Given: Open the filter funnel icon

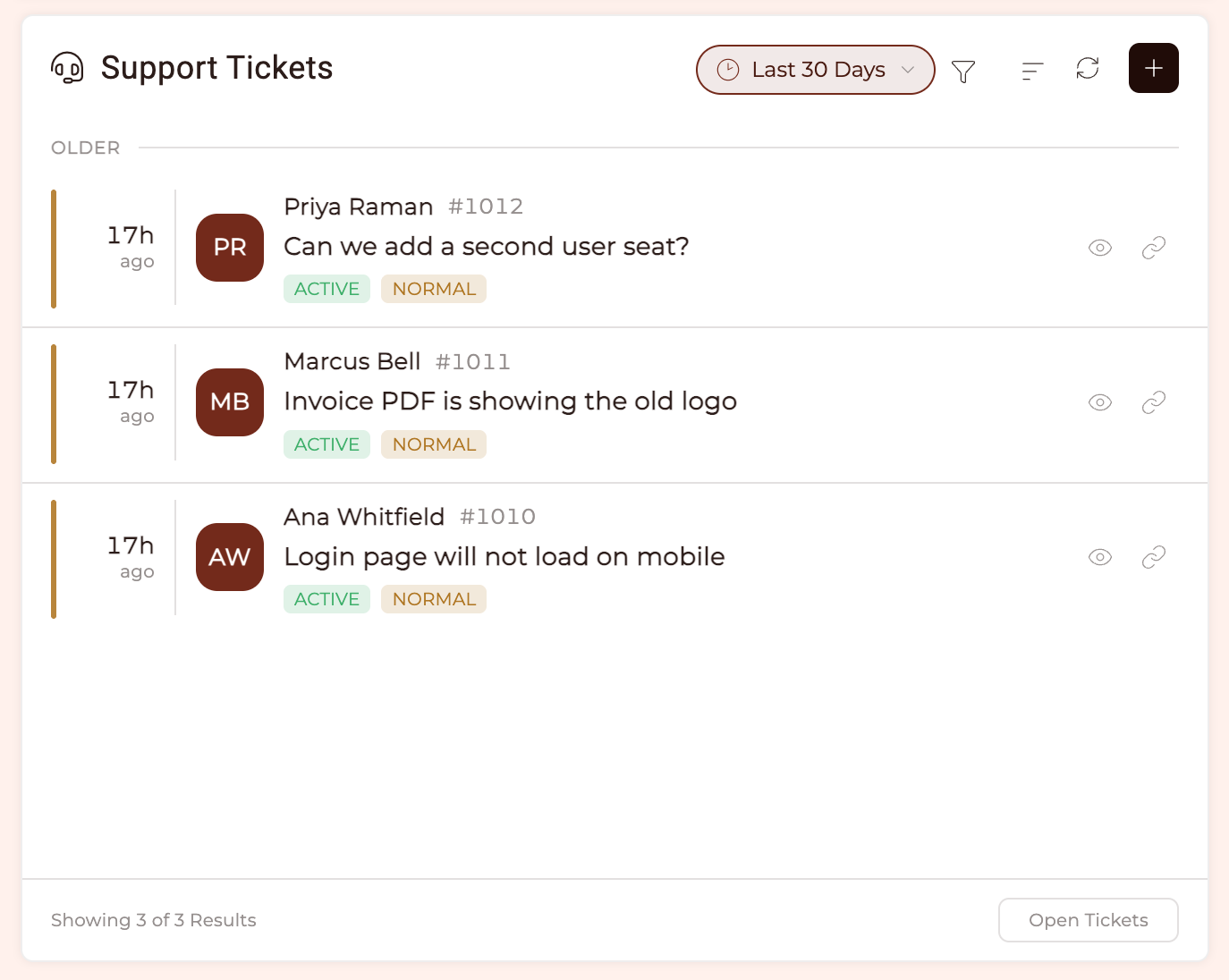Looking at the screenshot, I should coord(963,71).
